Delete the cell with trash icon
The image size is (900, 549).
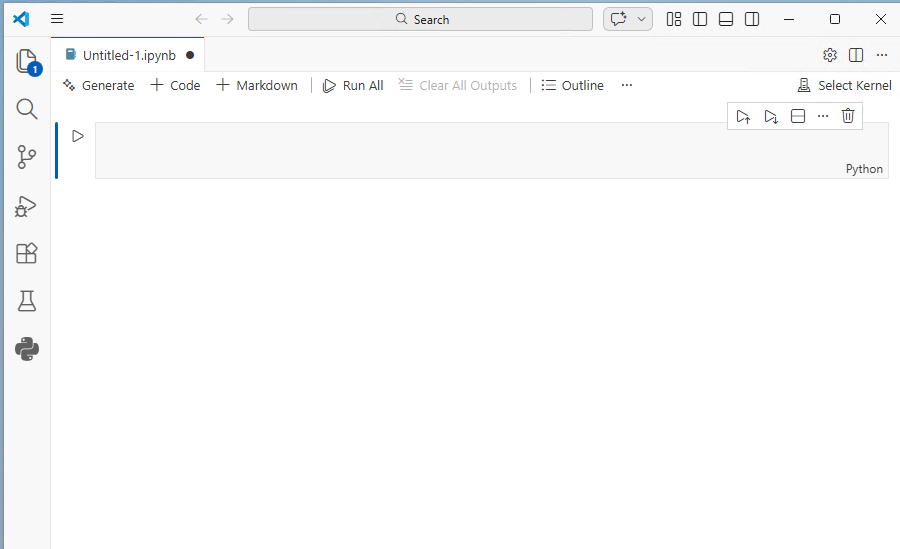click(x=848, y=117)
